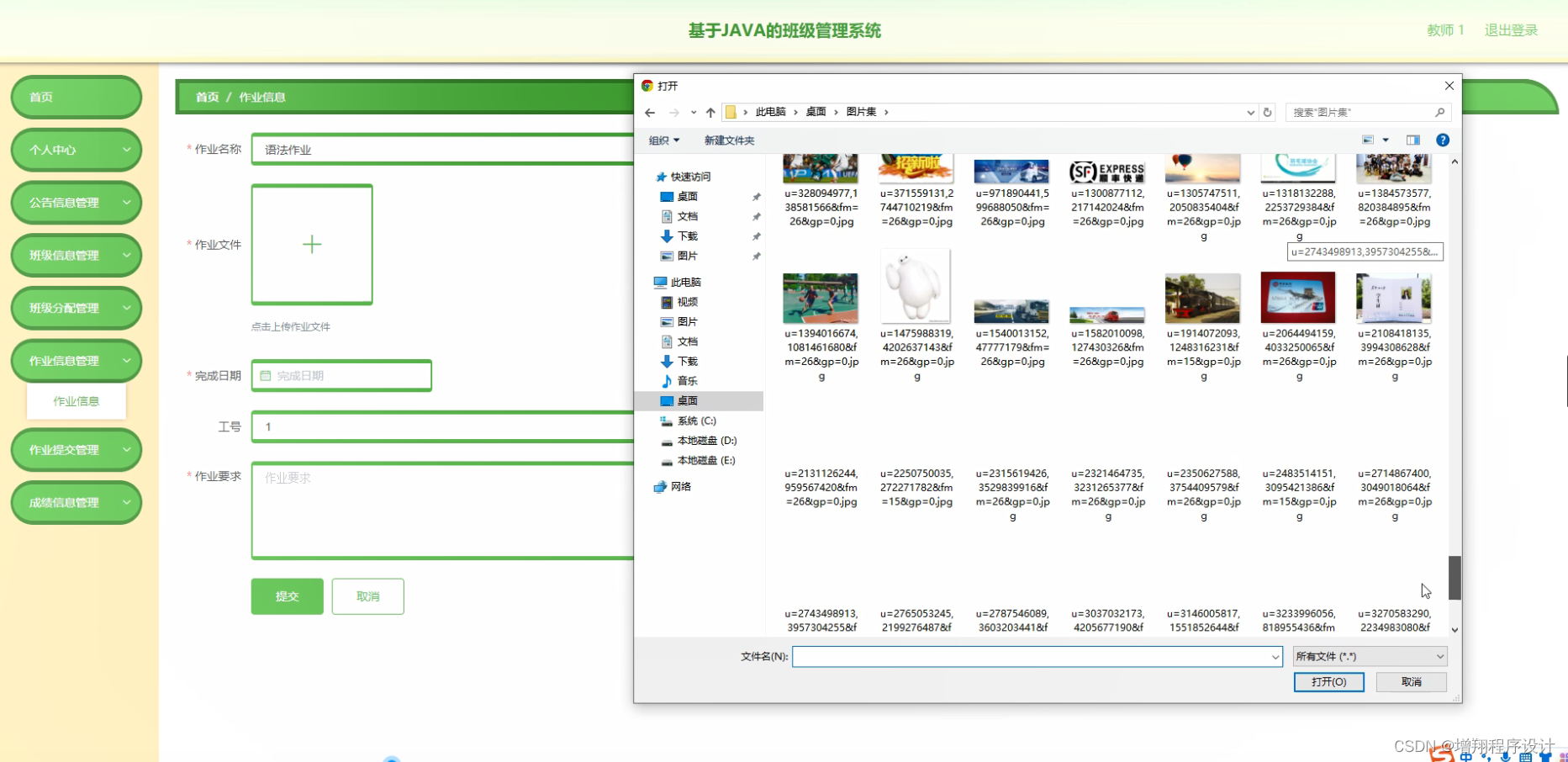Select the Baymax image thumbnail
The height and width of the screenshot is (762, 1568).
pyautogui.click(x=916, y=286)
